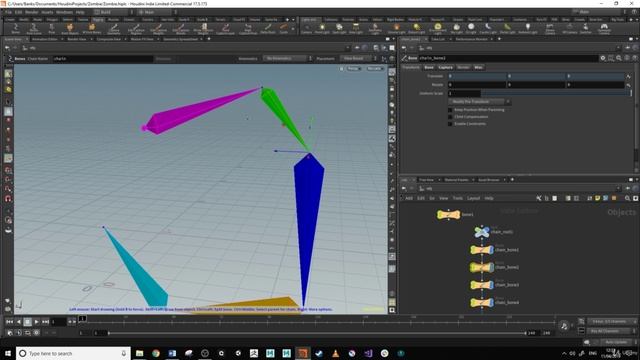The width and height of the screenshot is (640, 360).
Task: Click the network editor wrench tools icon
Action: coord(539,198)
